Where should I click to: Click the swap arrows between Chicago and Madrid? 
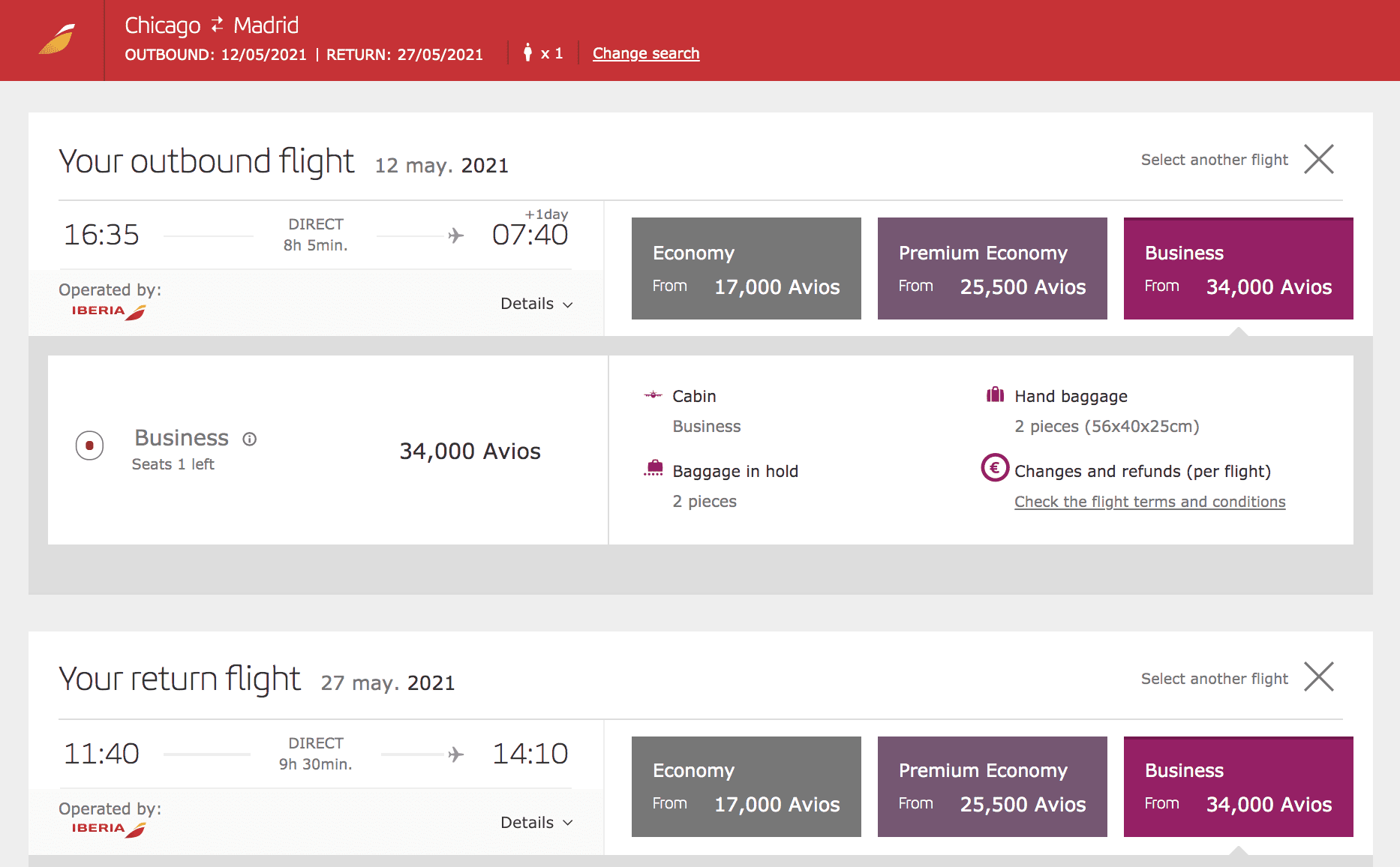[x=217, y=25]
